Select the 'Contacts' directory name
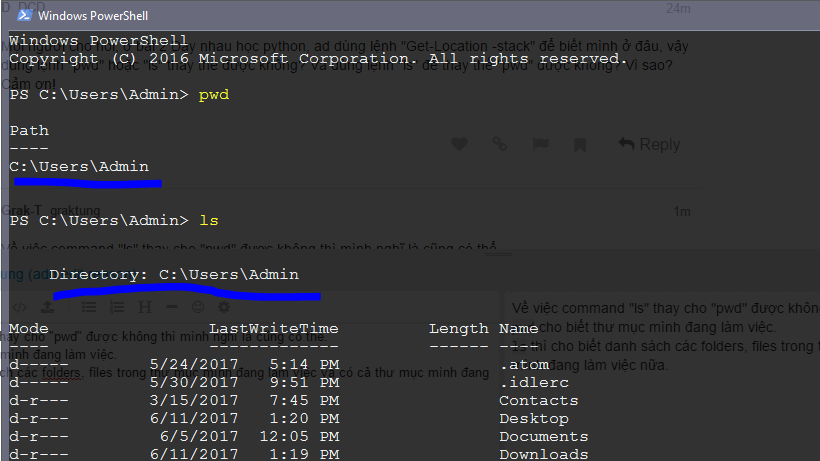 click(x=539, y=400)
